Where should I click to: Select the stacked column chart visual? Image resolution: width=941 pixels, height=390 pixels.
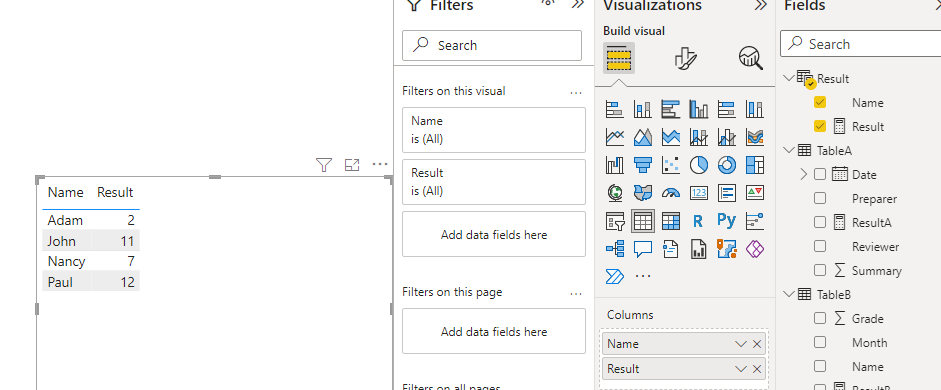coord(643,109)
